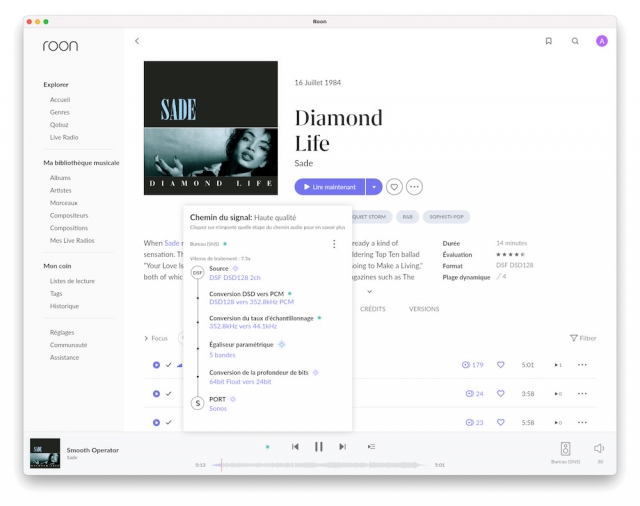Click now playing thumbnail in player bar
The image size is (640, 506).
(x=45, y=453)
